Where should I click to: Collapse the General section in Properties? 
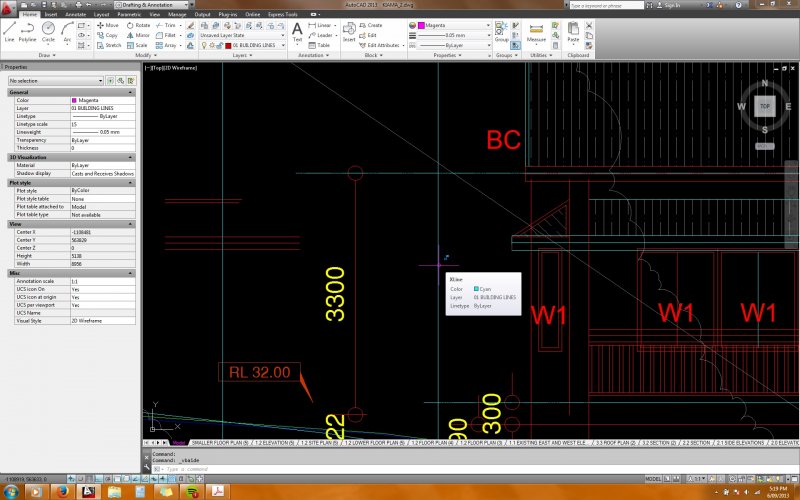pyautogui.click(x=132, y=92)
